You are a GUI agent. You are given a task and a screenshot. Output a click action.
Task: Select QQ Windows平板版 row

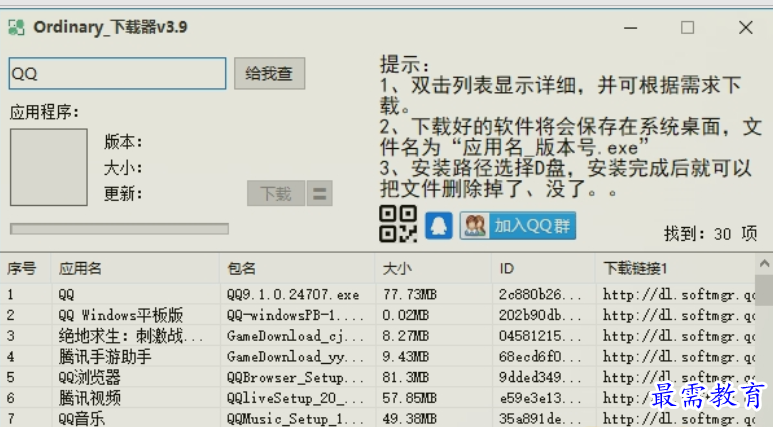(x=378, y=315)
